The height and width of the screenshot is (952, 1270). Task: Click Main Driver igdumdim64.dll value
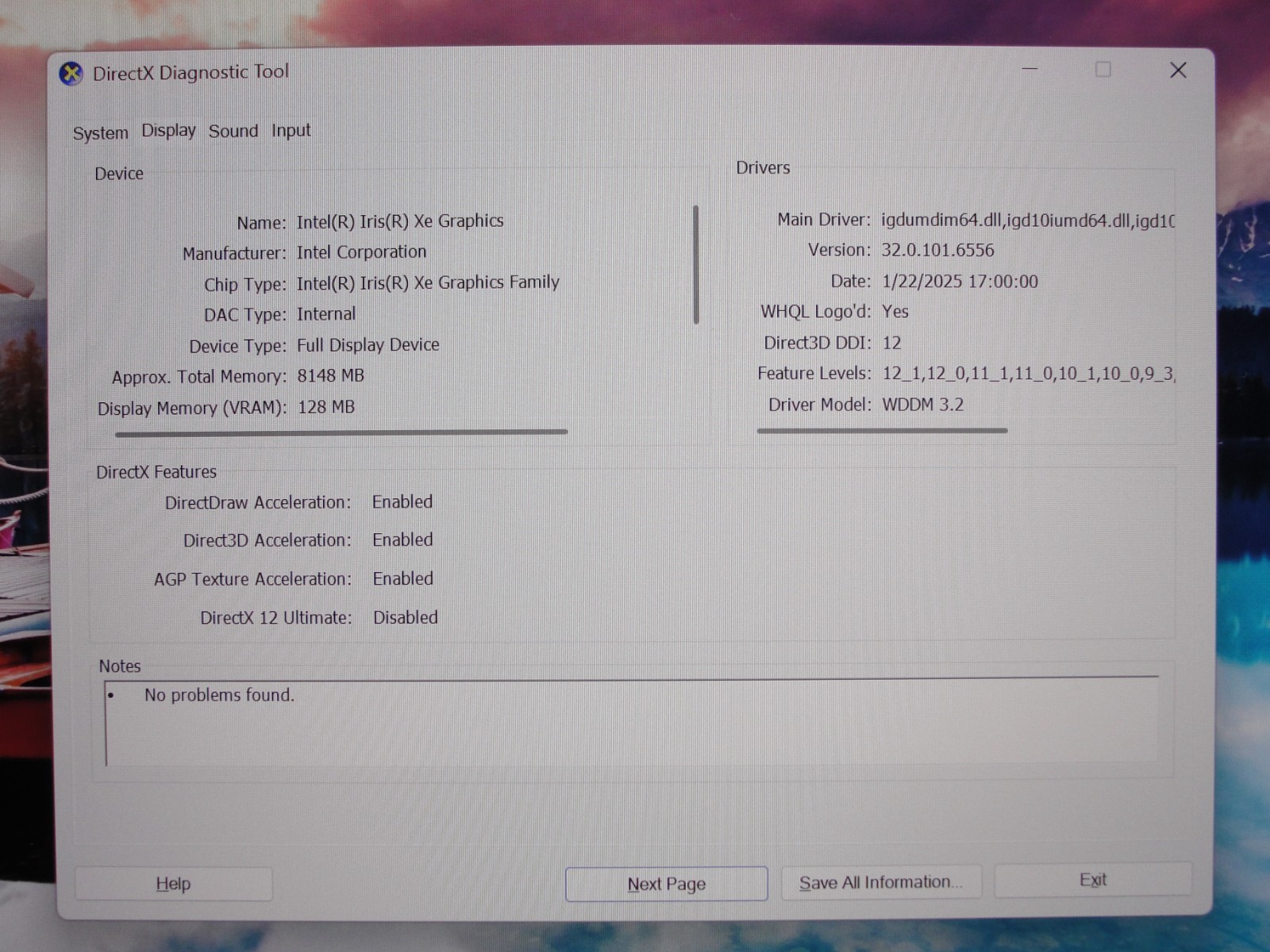click(x=1028, y=221)
